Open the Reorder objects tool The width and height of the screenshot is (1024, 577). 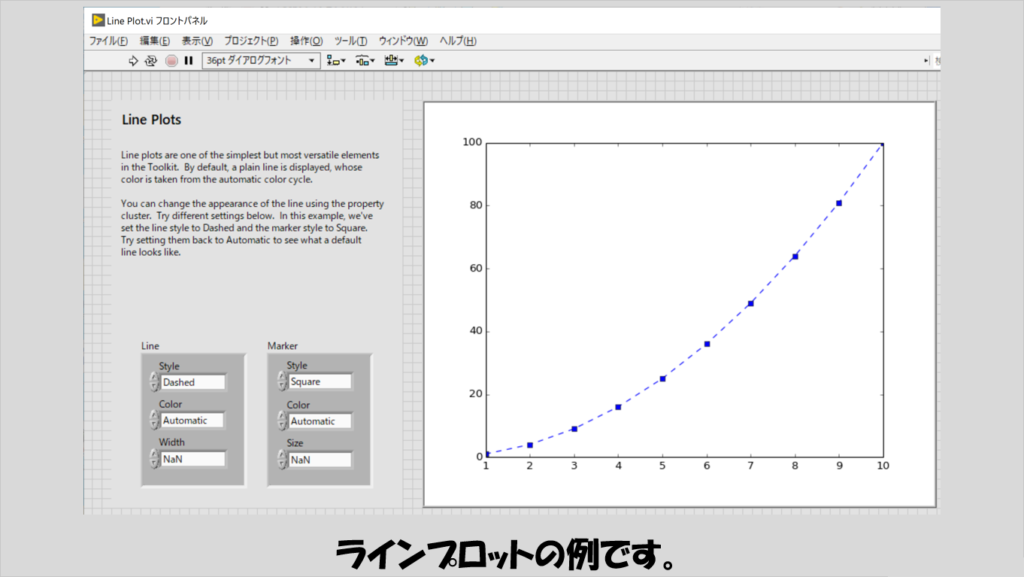pos(423,61)
